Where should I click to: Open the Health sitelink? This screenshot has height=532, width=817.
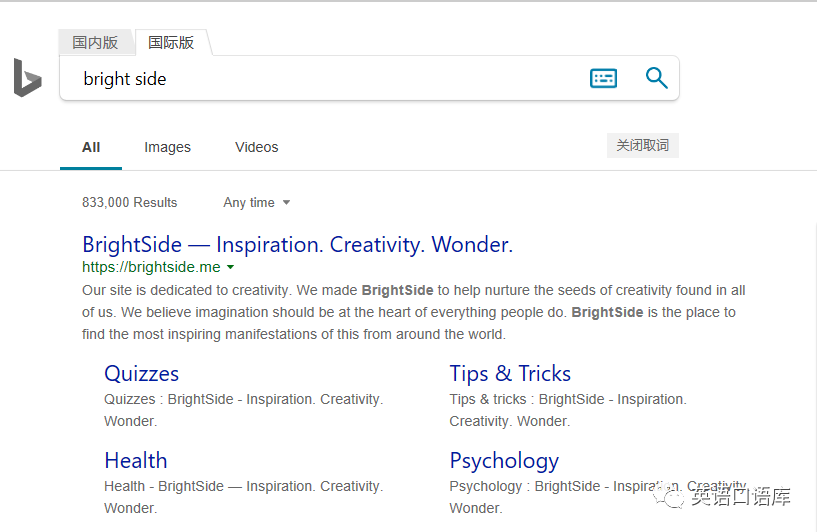tap(135, 461)
